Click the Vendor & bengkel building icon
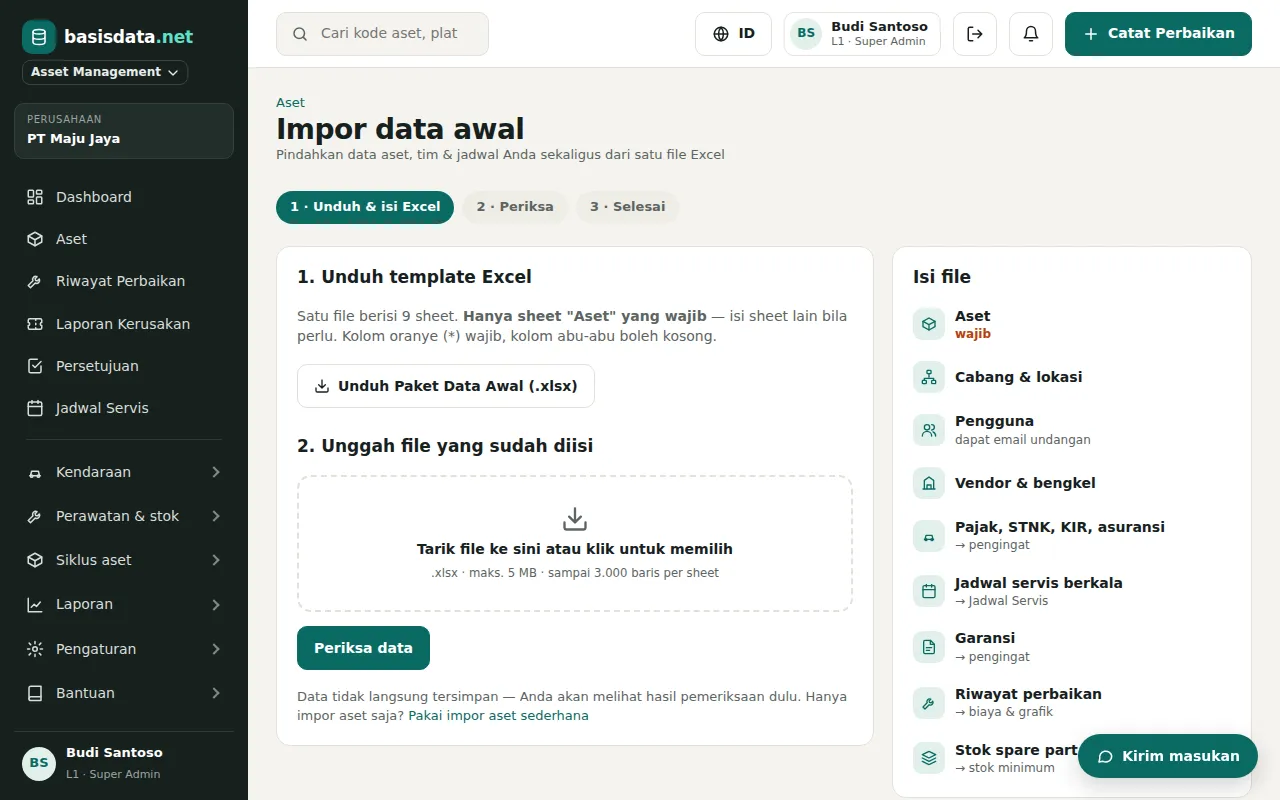This screenshot has height=800, width=1280. coord(929,483)
